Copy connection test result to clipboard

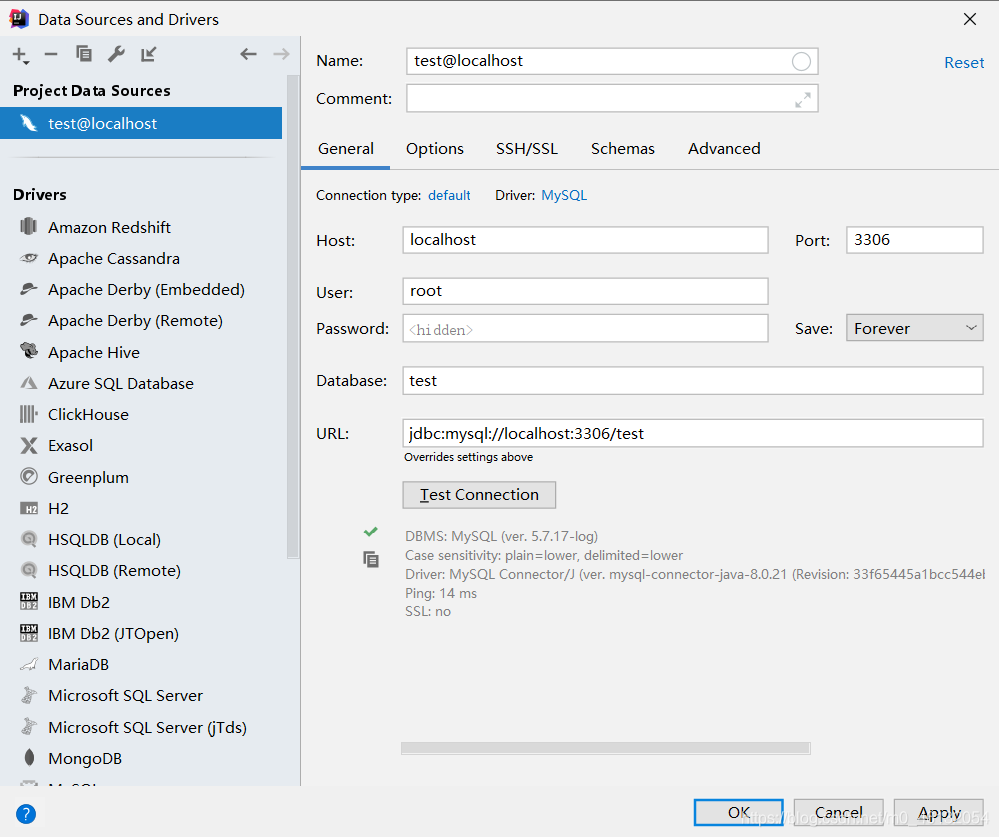coord(371,559)
